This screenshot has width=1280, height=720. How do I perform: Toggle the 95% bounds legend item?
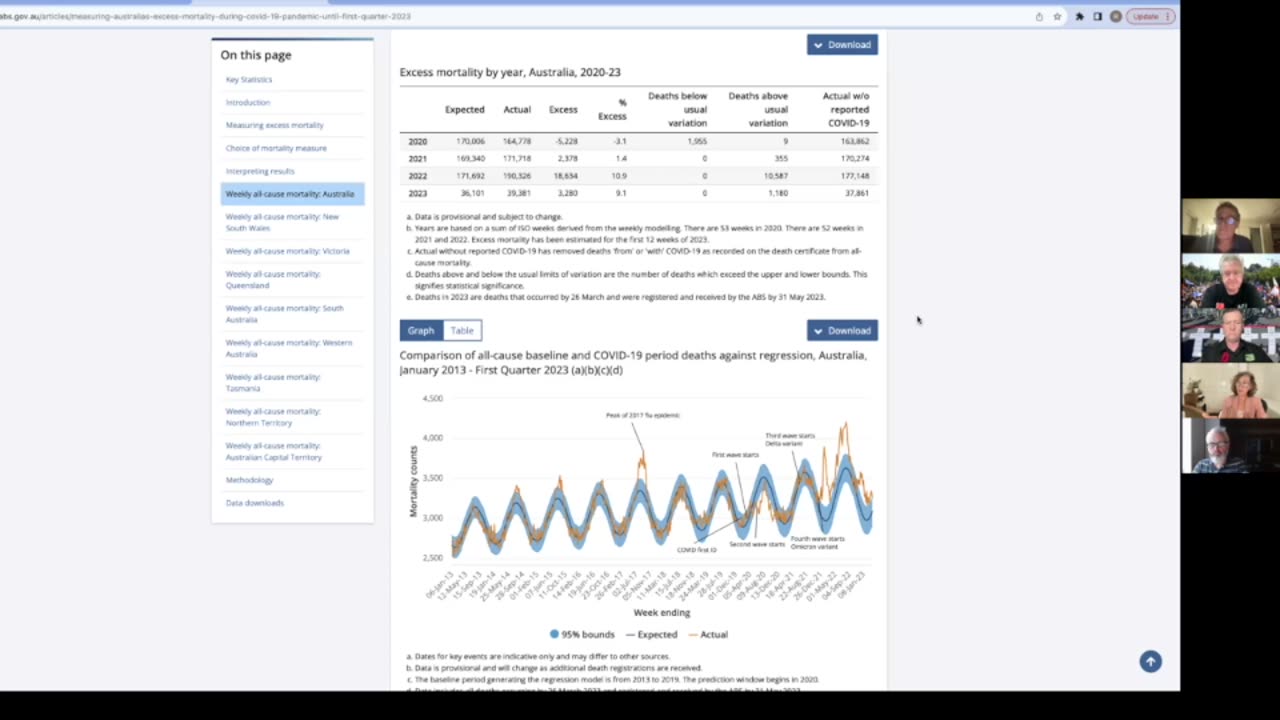(582, 634)
